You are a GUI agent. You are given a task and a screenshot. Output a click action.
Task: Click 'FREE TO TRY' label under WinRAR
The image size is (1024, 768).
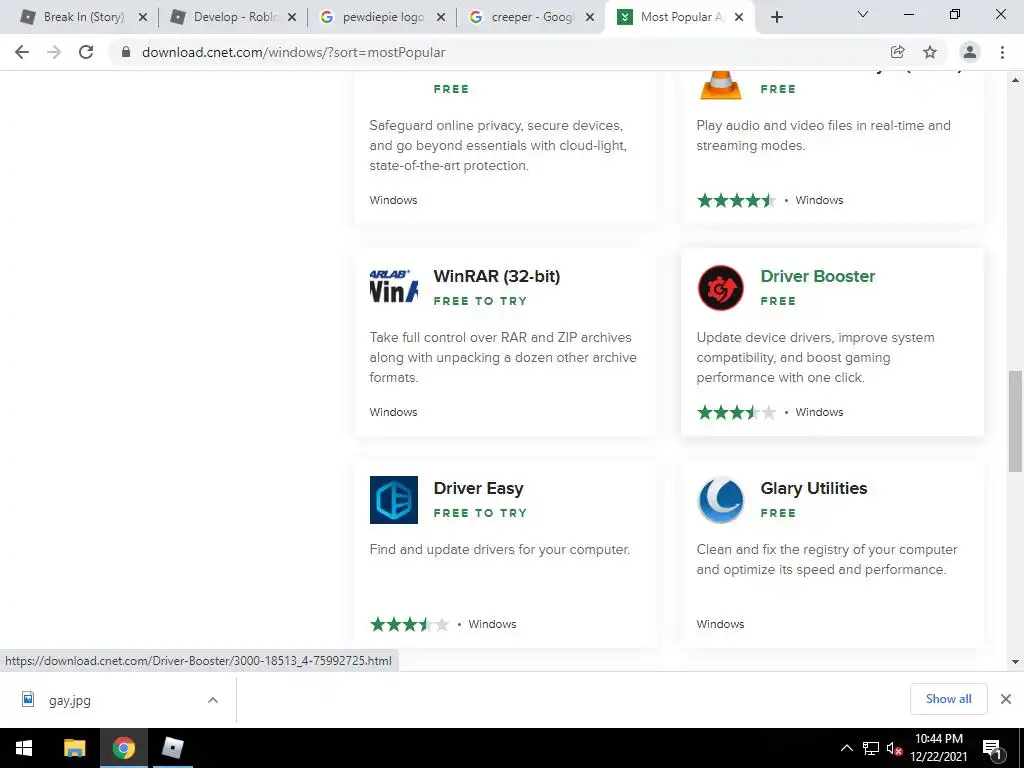480,301
